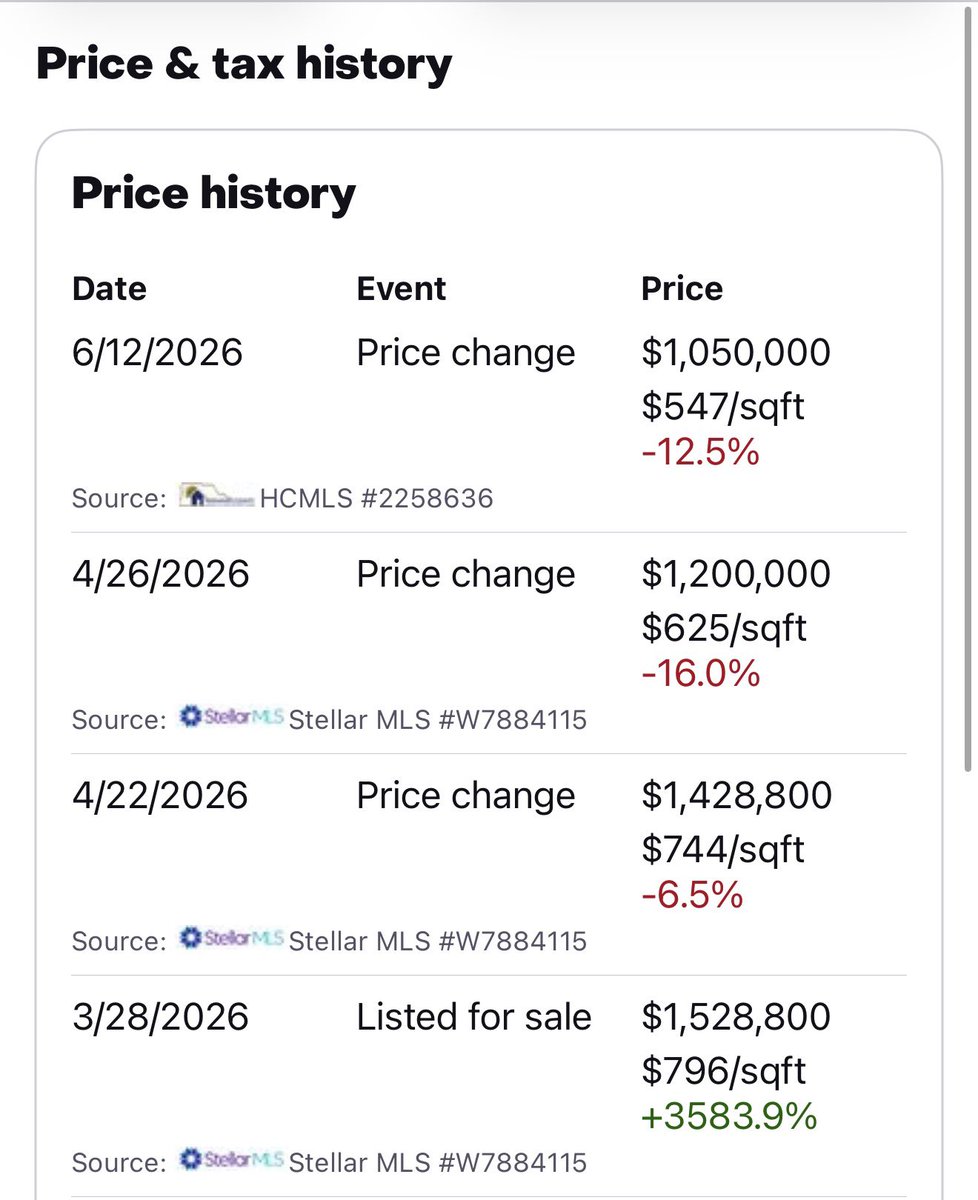Image resolution: width=978 pixels, height=1200 pixels.
Task: Click the HCMLS logo icon
Action: click(x=215, y=496)
